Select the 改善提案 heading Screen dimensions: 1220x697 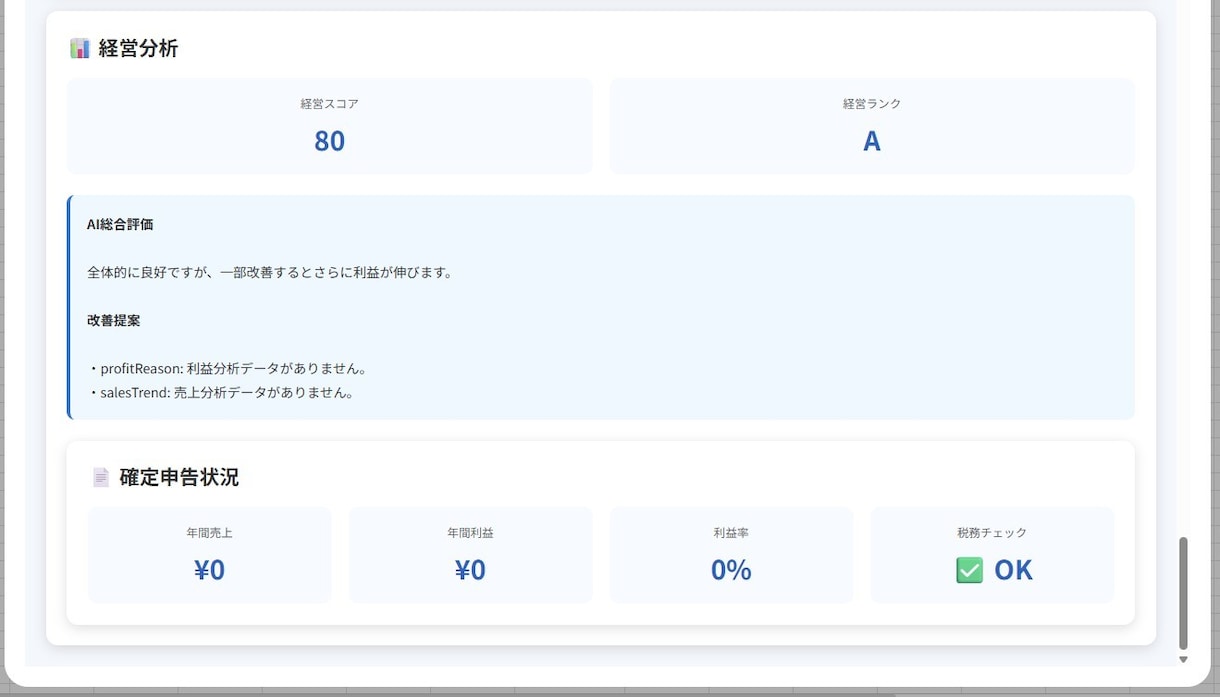tap(114, 320)
